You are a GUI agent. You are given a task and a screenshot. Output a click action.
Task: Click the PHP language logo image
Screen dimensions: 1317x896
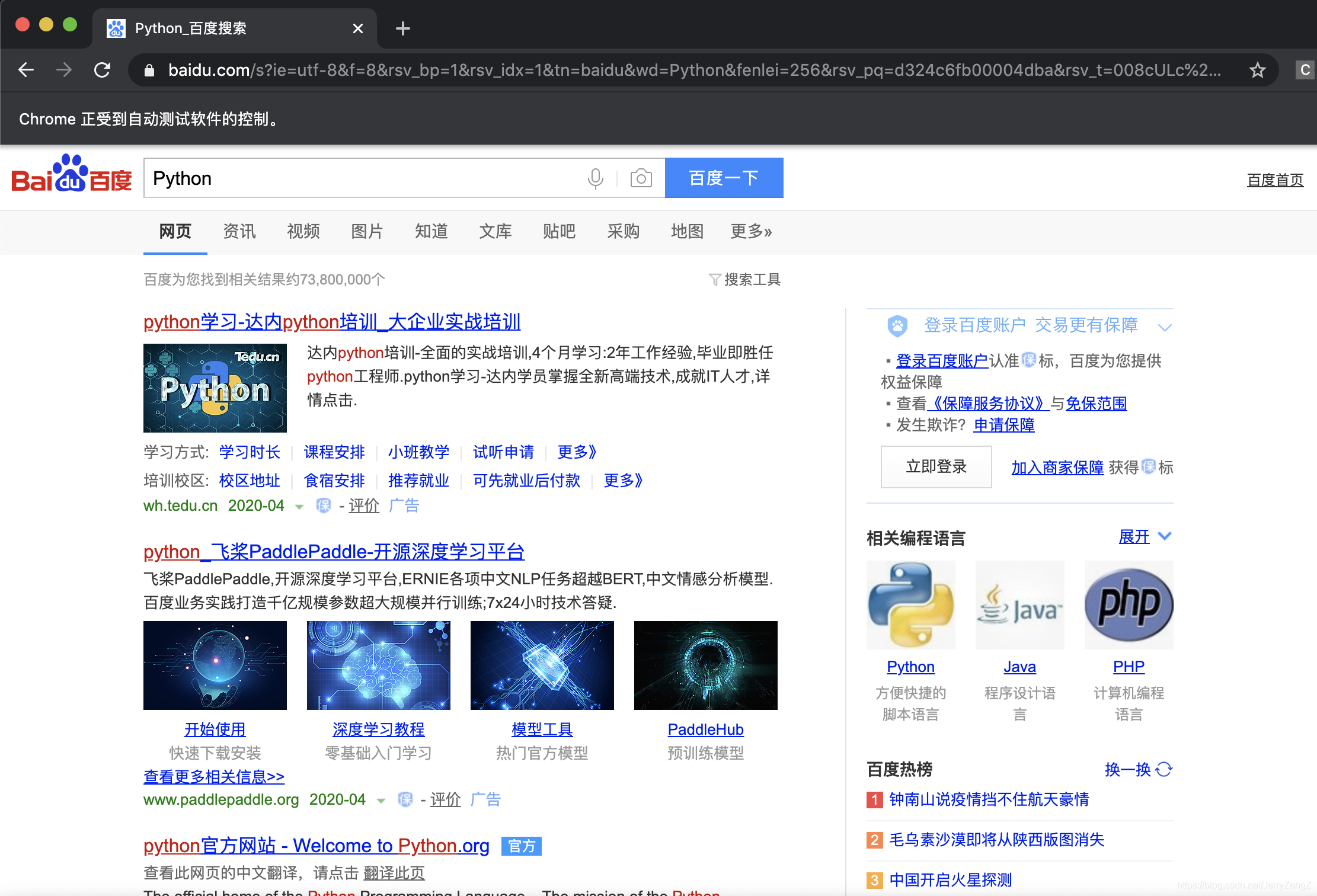pyautogui.click(x=1129, y=604)
